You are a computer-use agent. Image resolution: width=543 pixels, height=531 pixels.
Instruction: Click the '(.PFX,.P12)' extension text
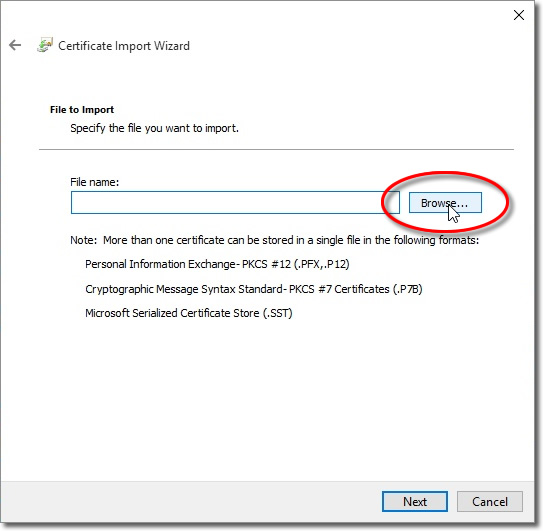(x=321, y=264)
